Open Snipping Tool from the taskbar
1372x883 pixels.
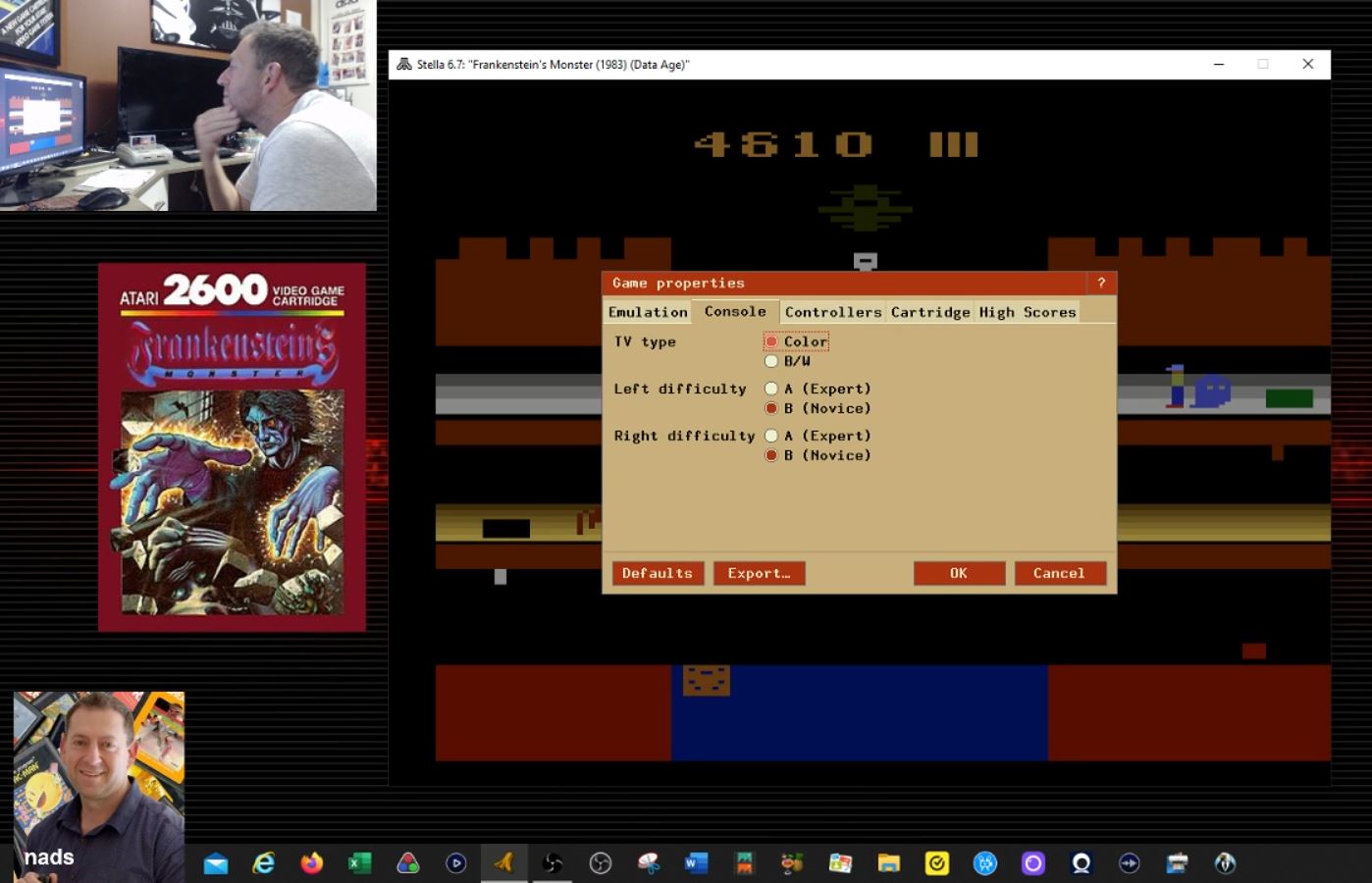(649, 863)
